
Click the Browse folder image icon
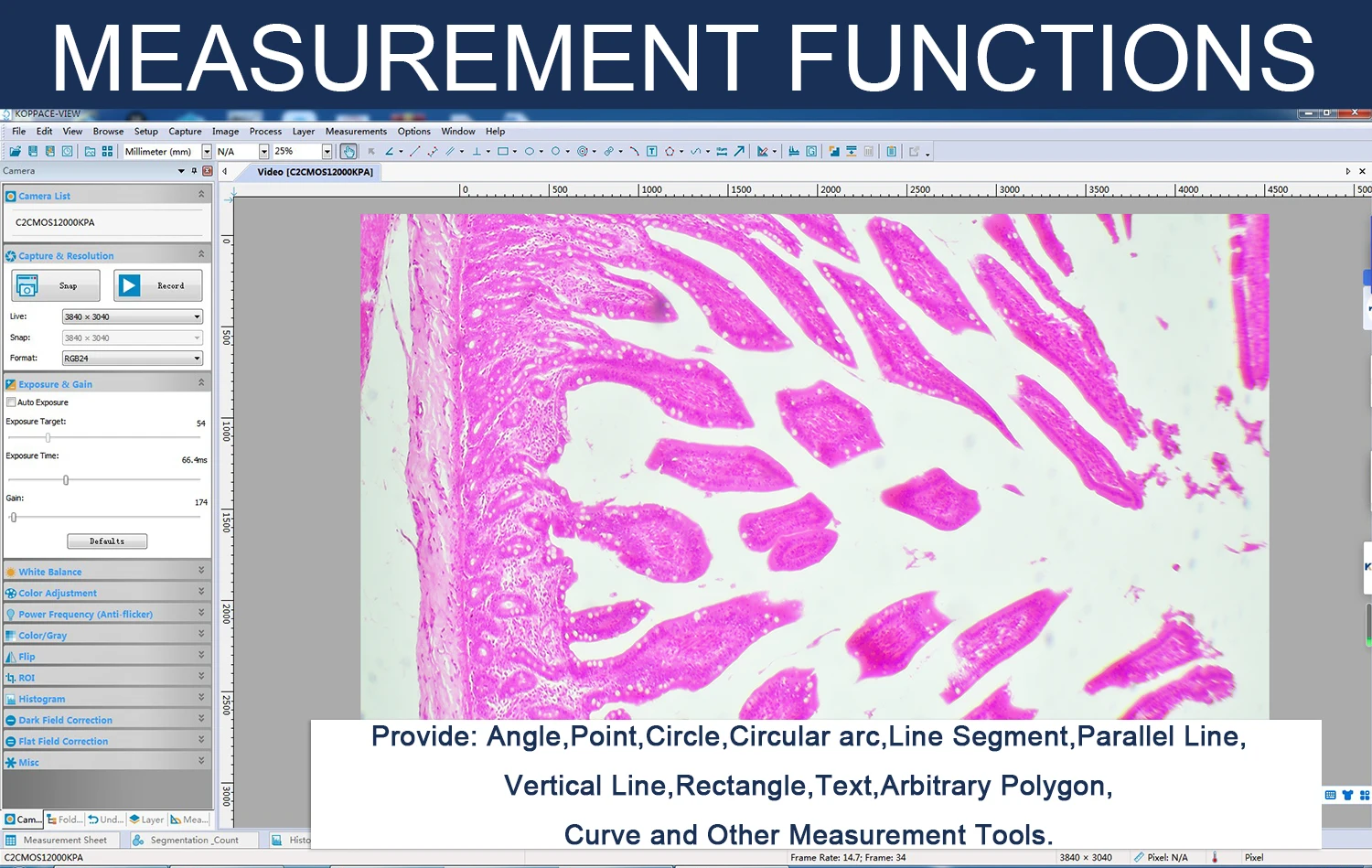[90, 152]
